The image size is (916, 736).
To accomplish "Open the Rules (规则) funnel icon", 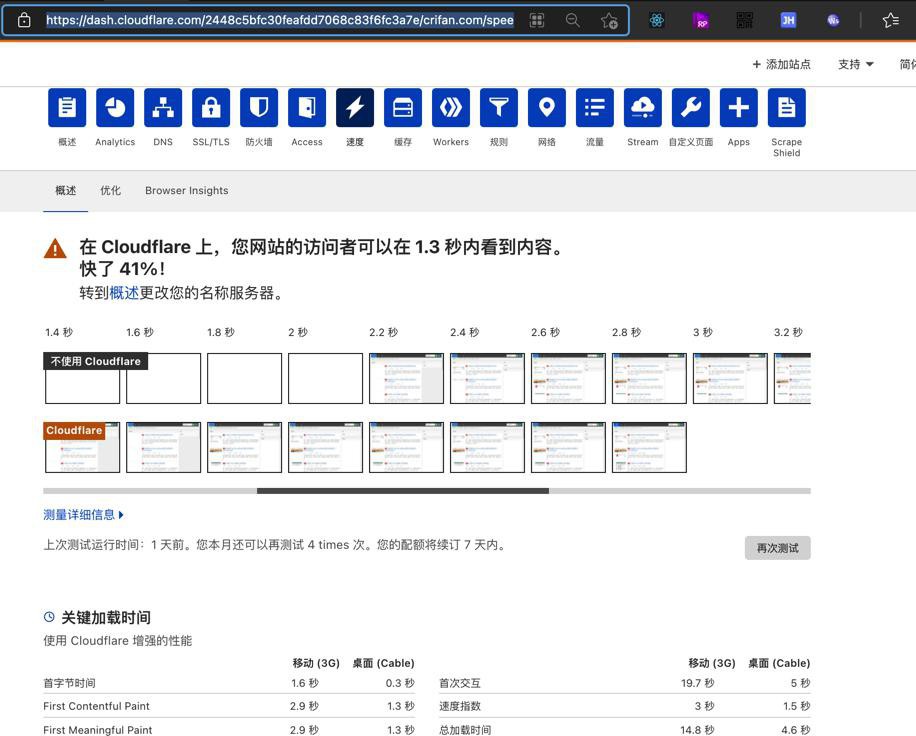I will pyautogui.click(x=498, y=107).
